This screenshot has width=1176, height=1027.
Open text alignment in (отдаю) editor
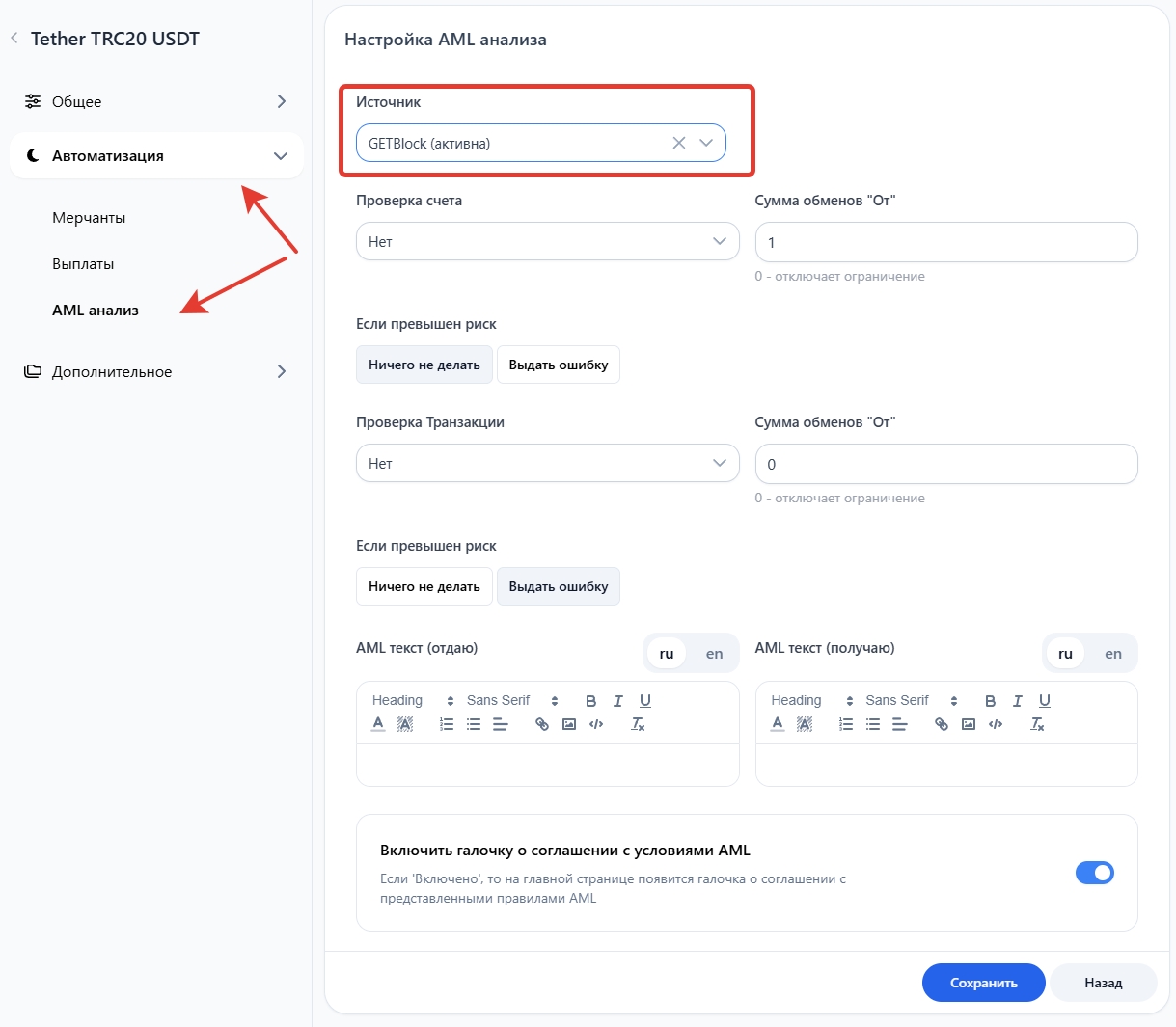pos(501,724)
